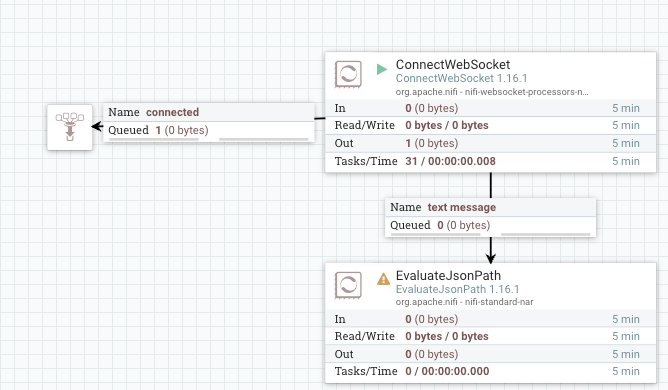Click the Out row of EvaluateJsonPath
This screenshot has height=390, width=668.
point(491,354)
